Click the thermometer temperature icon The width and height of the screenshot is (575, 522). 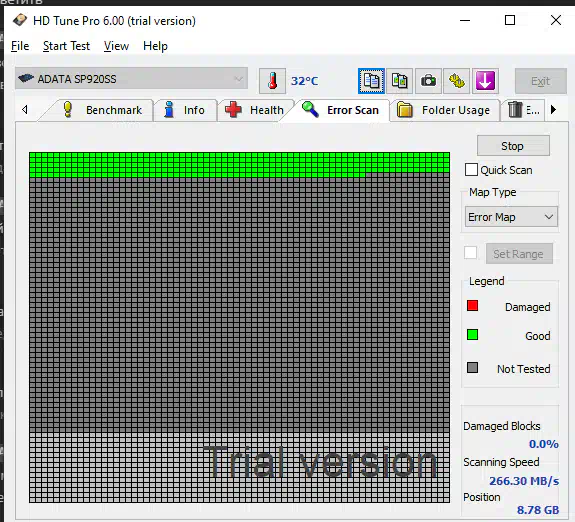coord(272,81)
